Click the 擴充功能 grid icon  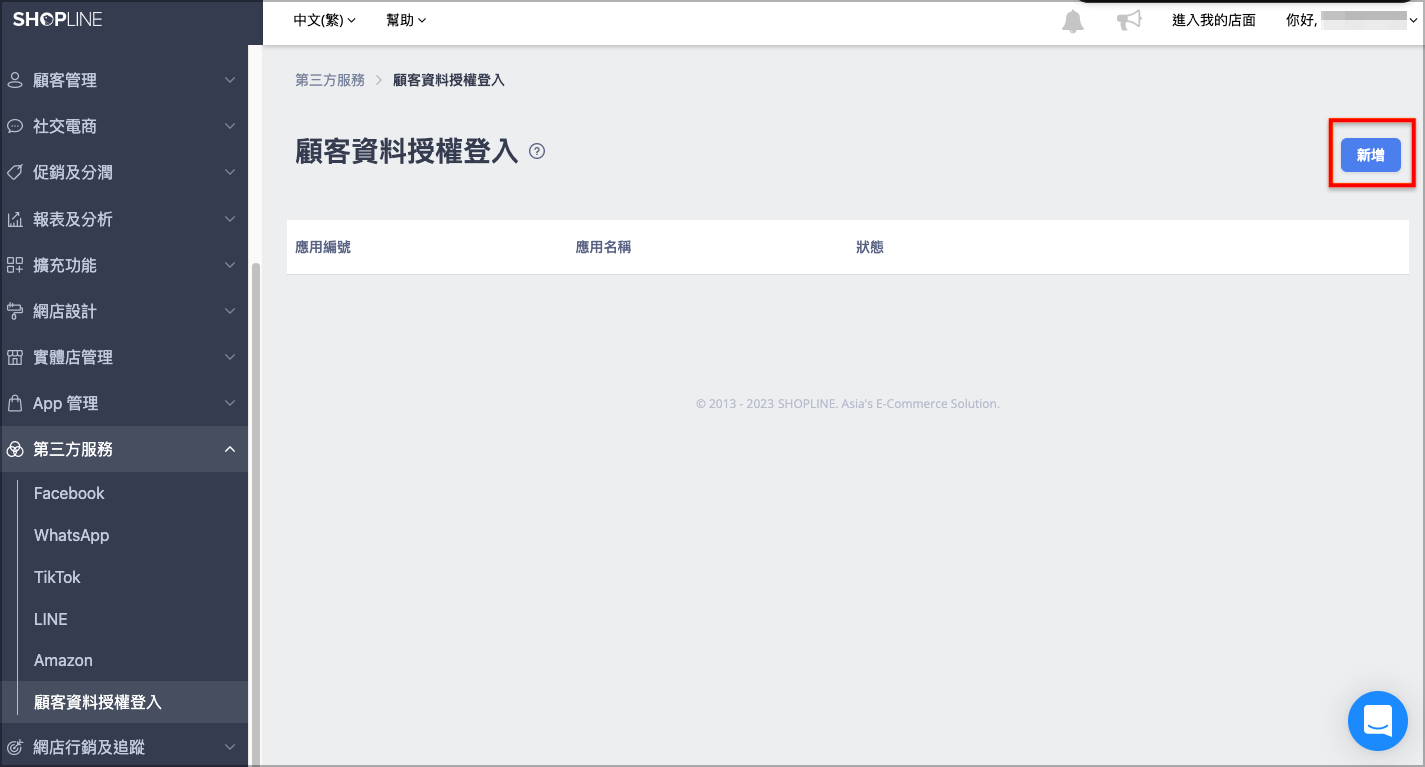tap(15, 265)
